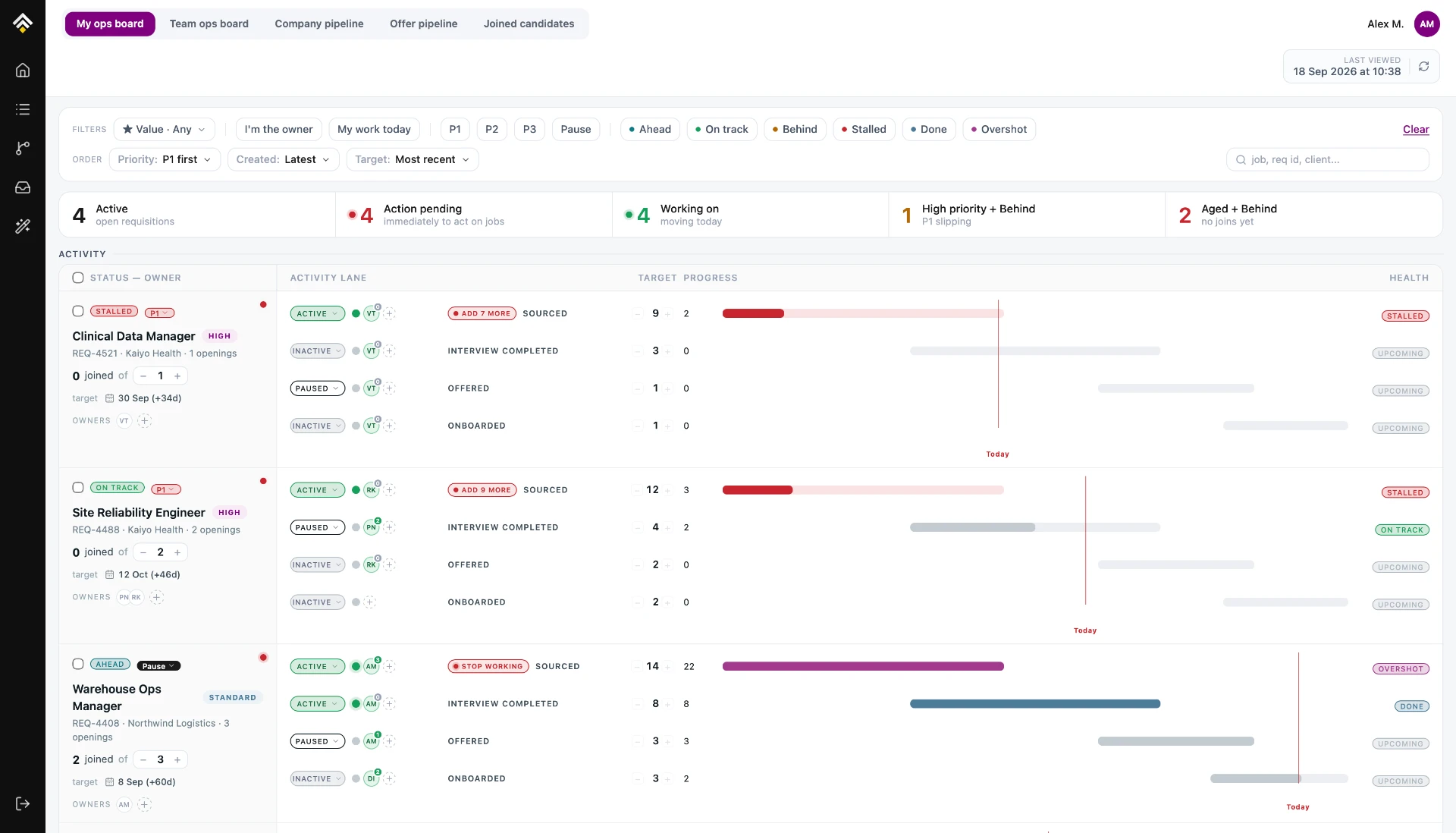This screenshot has width=1456, height=833.
Task: Open the branch pipeline sidebar icon
Action: pos(23,148)
